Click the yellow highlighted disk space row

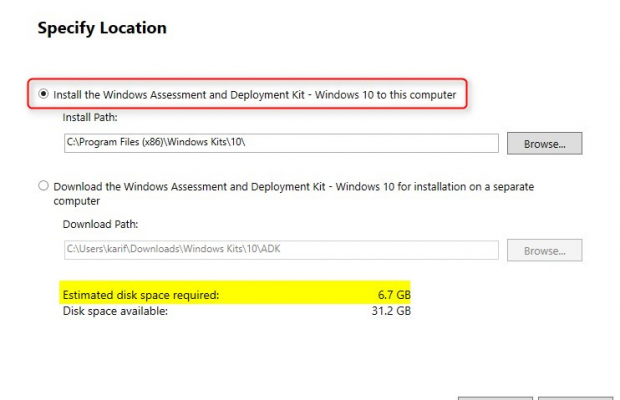tap(235, 295)
